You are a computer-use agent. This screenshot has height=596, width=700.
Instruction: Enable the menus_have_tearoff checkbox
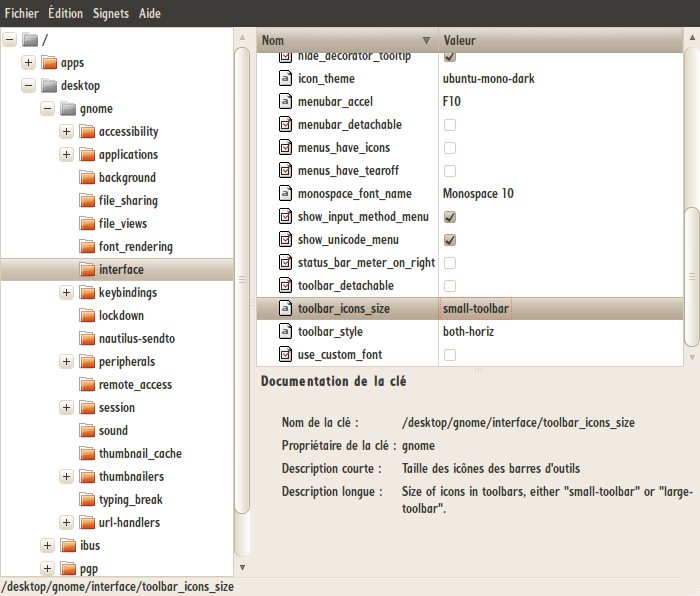point(450,171)
